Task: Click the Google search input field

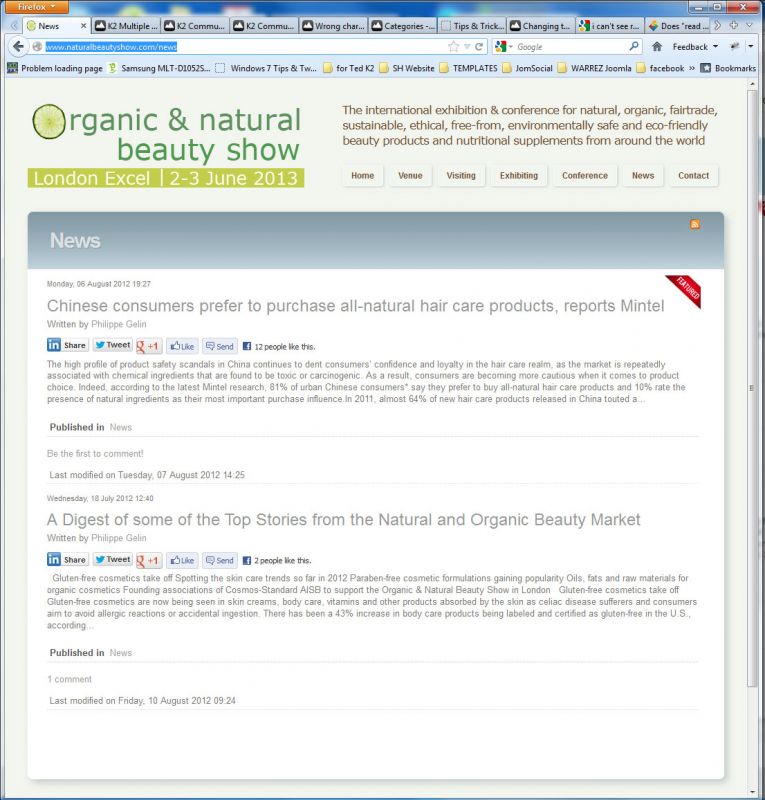Action: 571,47
